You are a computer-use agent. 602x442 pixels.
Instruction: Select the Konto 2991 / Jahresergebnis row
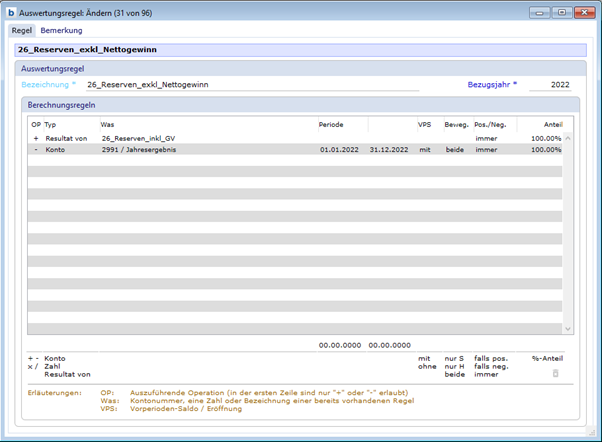coord(200,149)
